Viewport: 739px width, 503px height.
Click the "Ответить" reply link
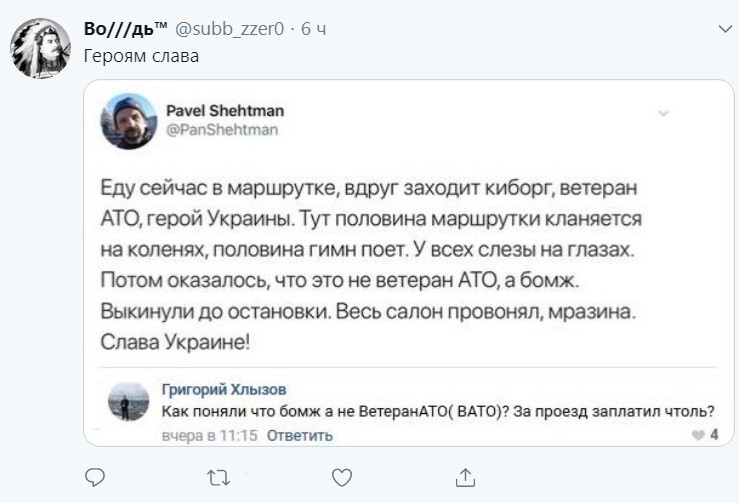coord(300,436)
